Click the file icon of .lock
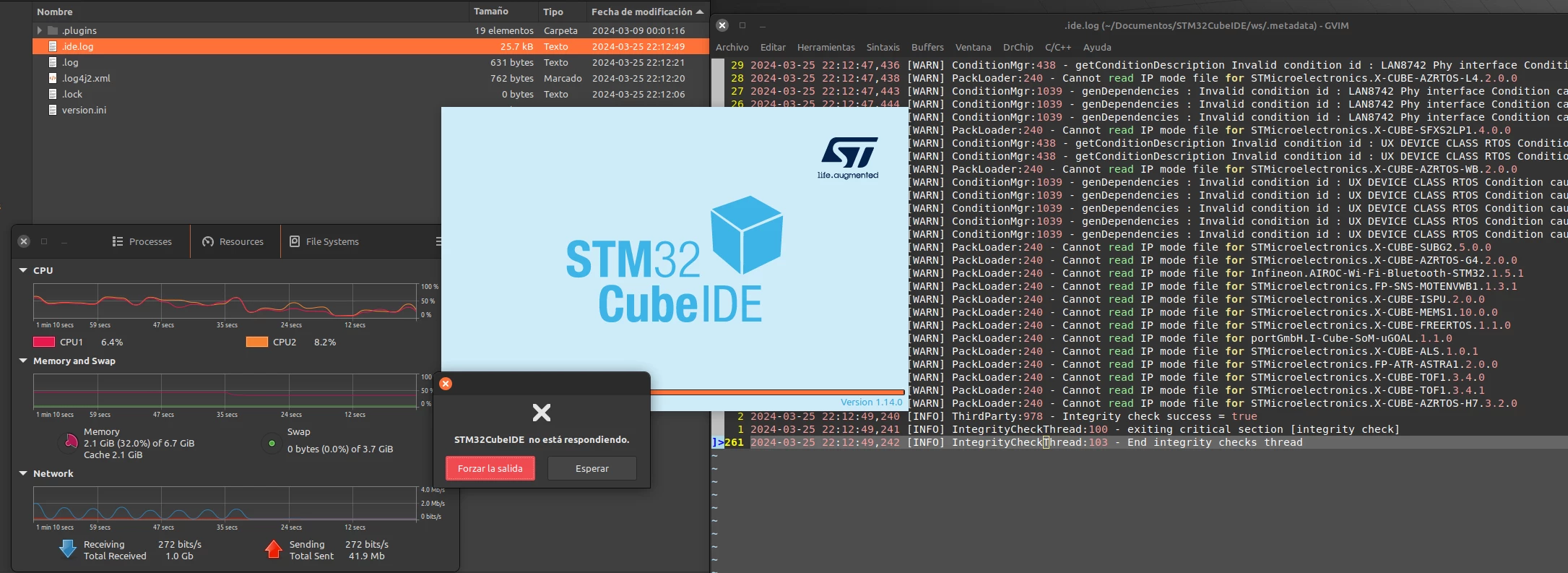This screenshot has width=1568, height=573. point(53,94)
